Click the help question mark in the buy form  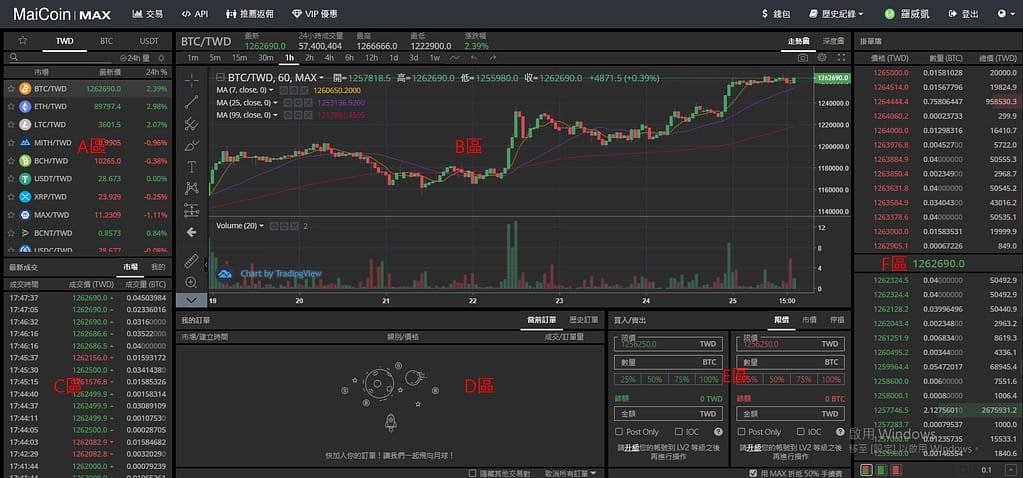pos(718,432)
